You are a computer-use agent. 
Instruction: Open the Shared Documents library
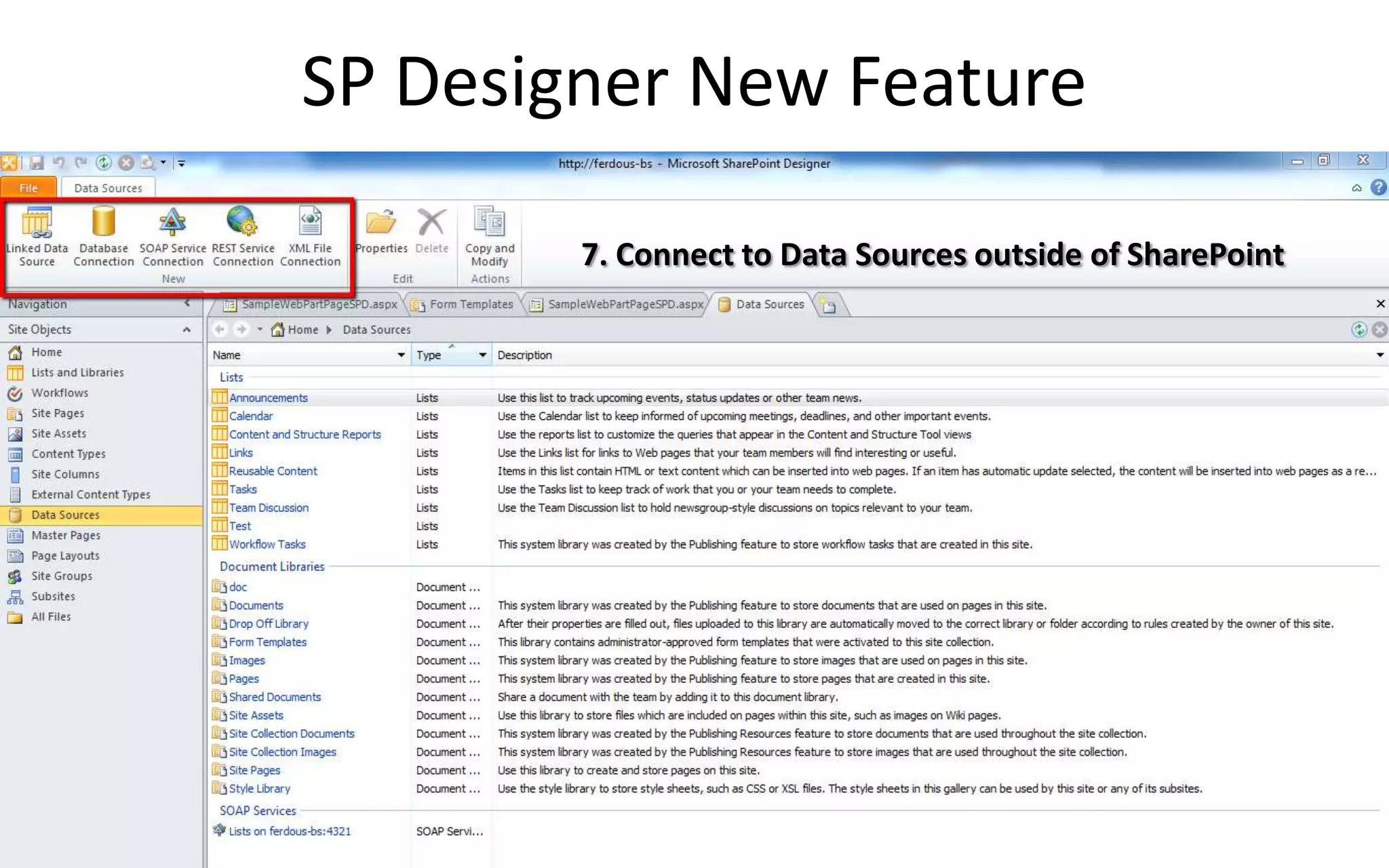(275, 697)
